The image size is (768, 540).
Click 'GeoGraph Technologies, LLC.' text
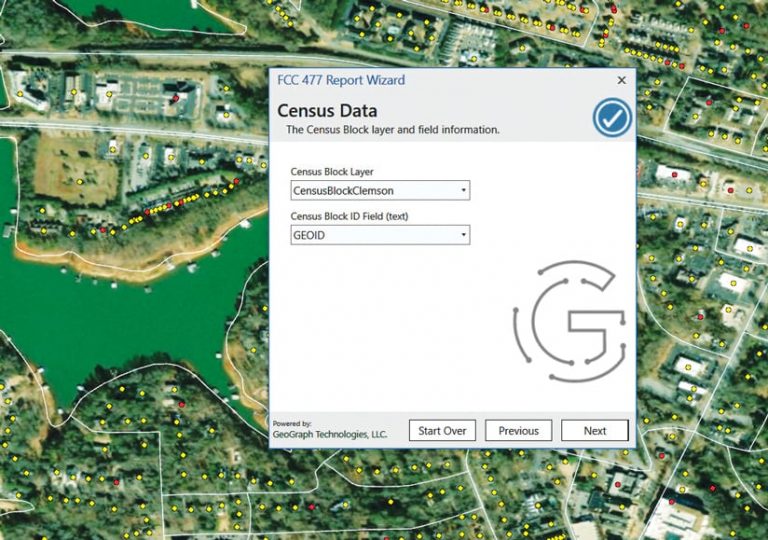pos(330,434)
